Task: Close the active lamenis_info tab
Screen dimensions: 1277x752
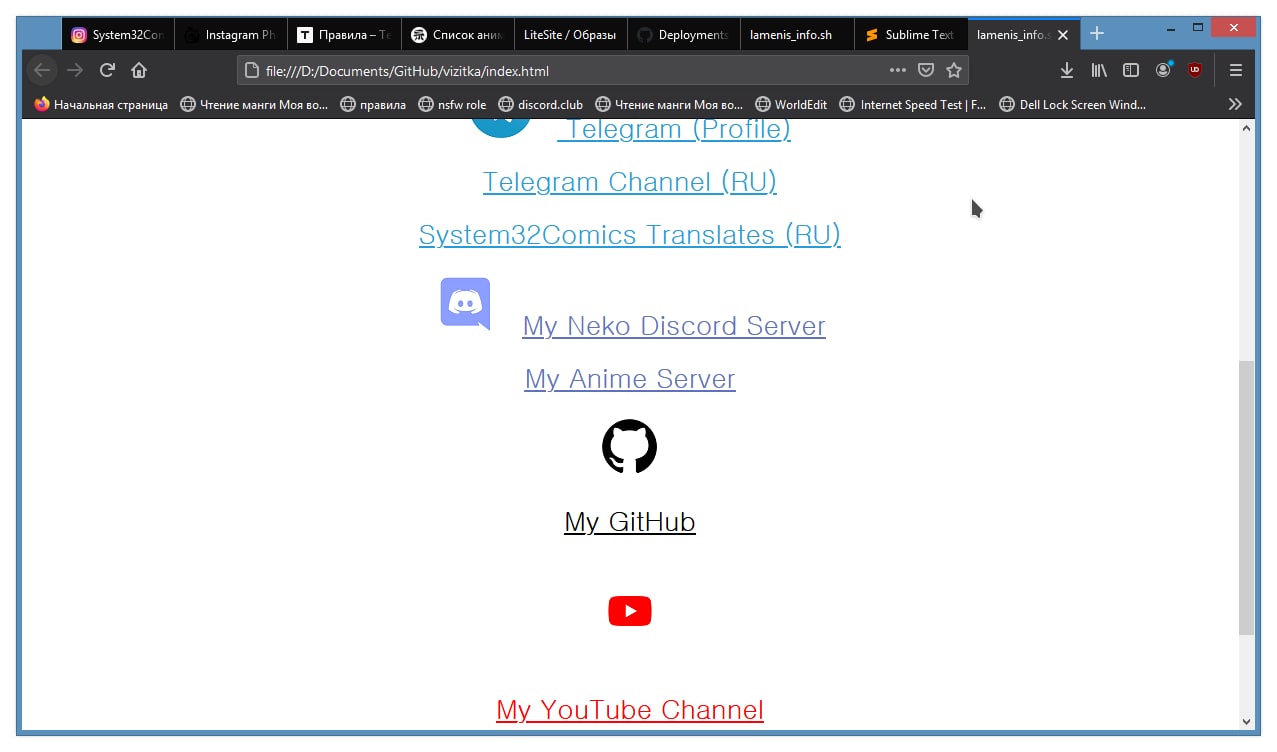Action: coord(1063,34)
